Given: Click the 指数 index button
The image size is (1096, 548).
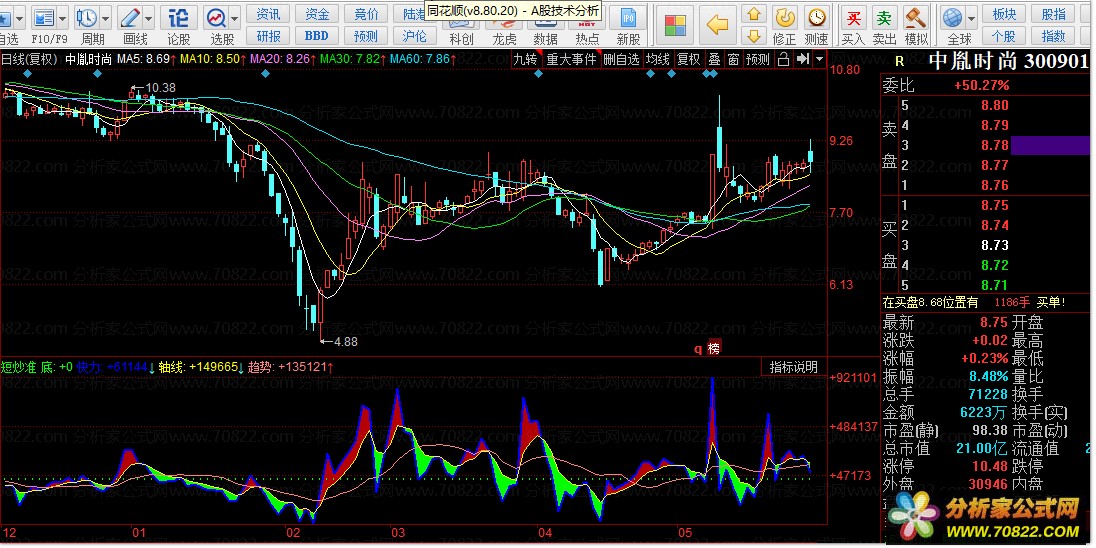Looking at the screenshot, I should (x=1053, y=36).
